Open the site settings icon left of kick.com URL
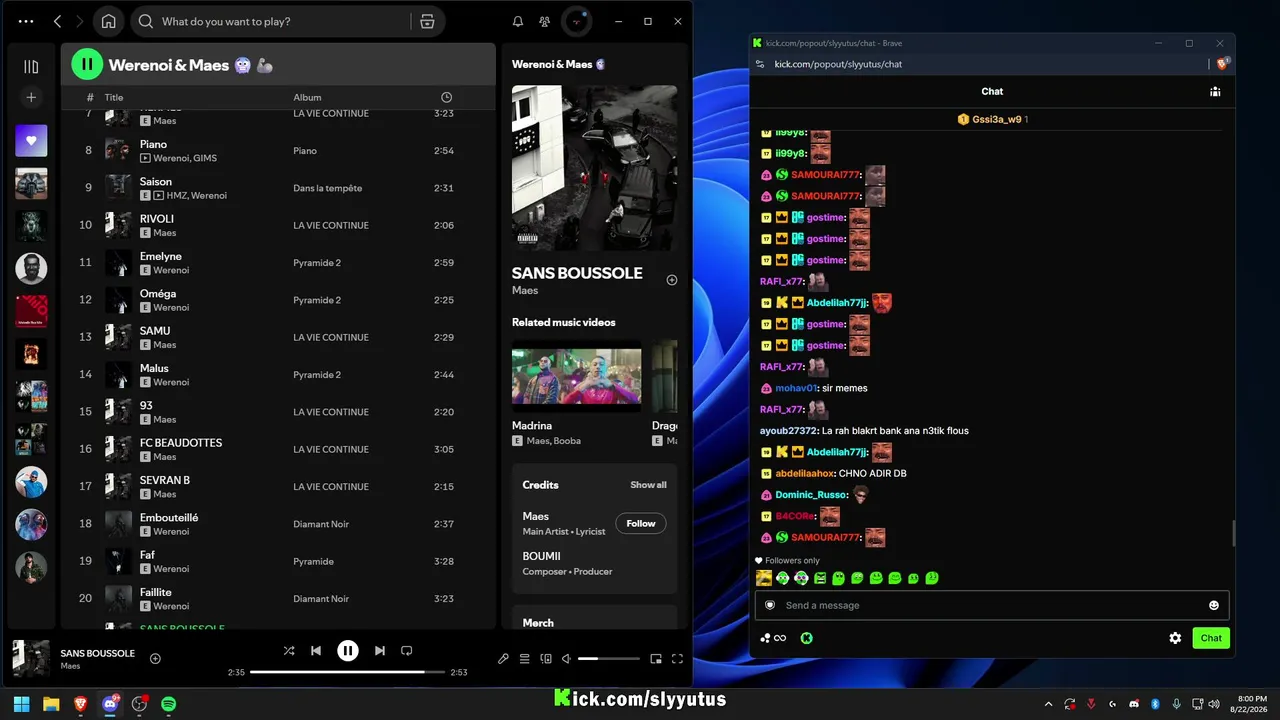This screenshot has height=720, width=1280. (x=760, y=64)
